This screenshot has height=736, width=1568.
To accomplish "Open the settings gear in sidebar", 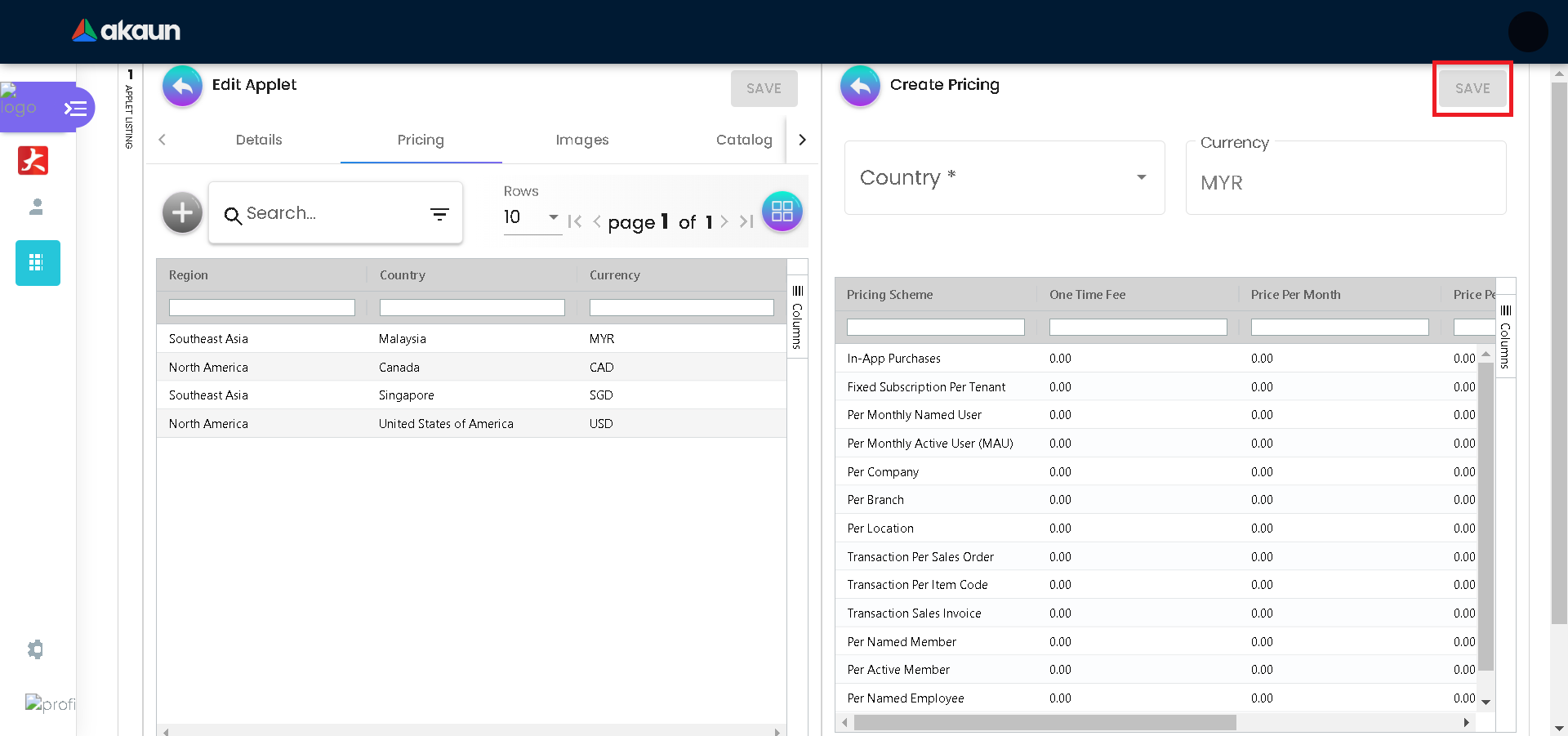I will click(35, 649).
